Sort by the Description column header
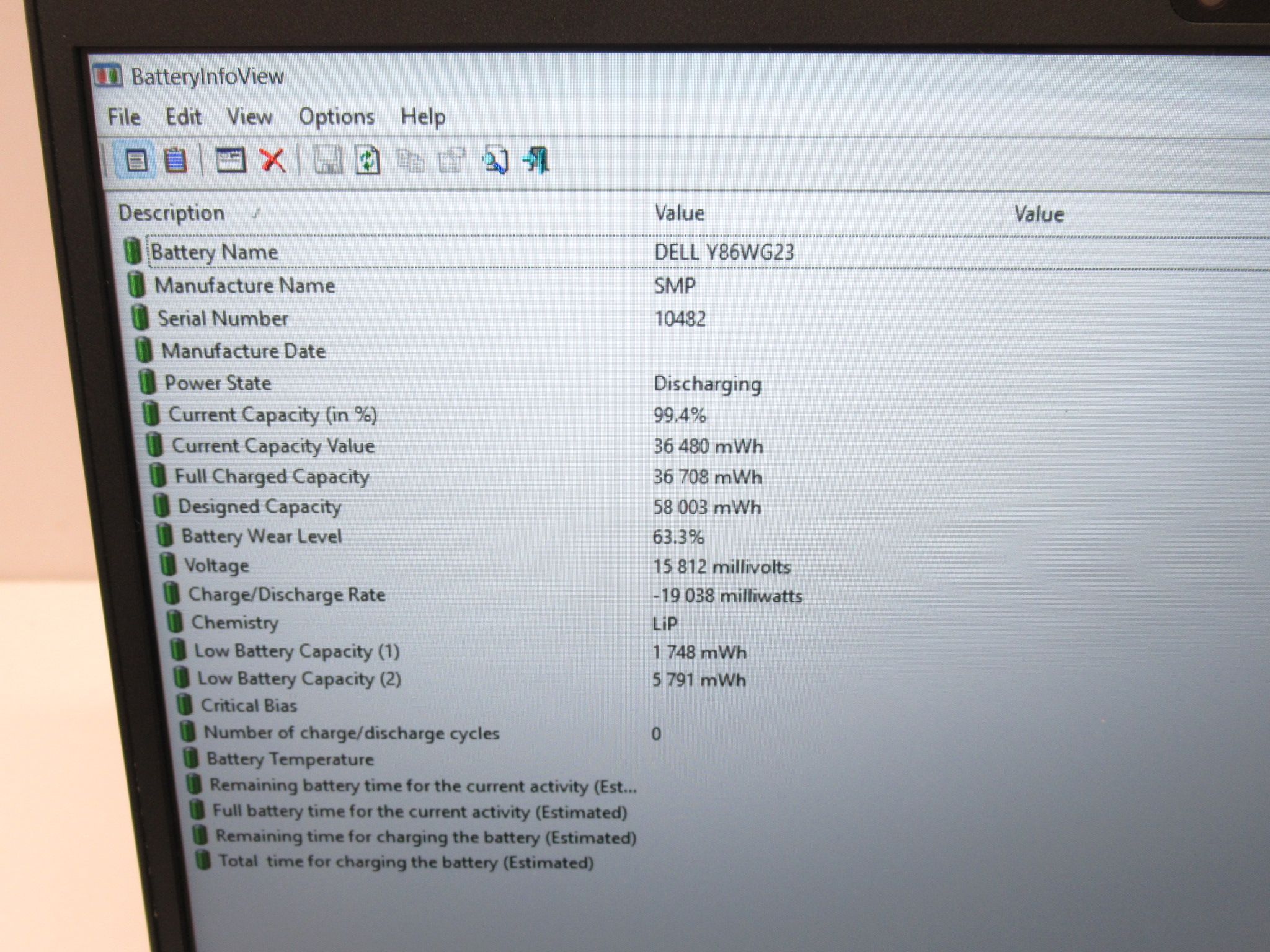Image resolution: width=1270 pixels, height=952 pixels. tap(374, 213)
